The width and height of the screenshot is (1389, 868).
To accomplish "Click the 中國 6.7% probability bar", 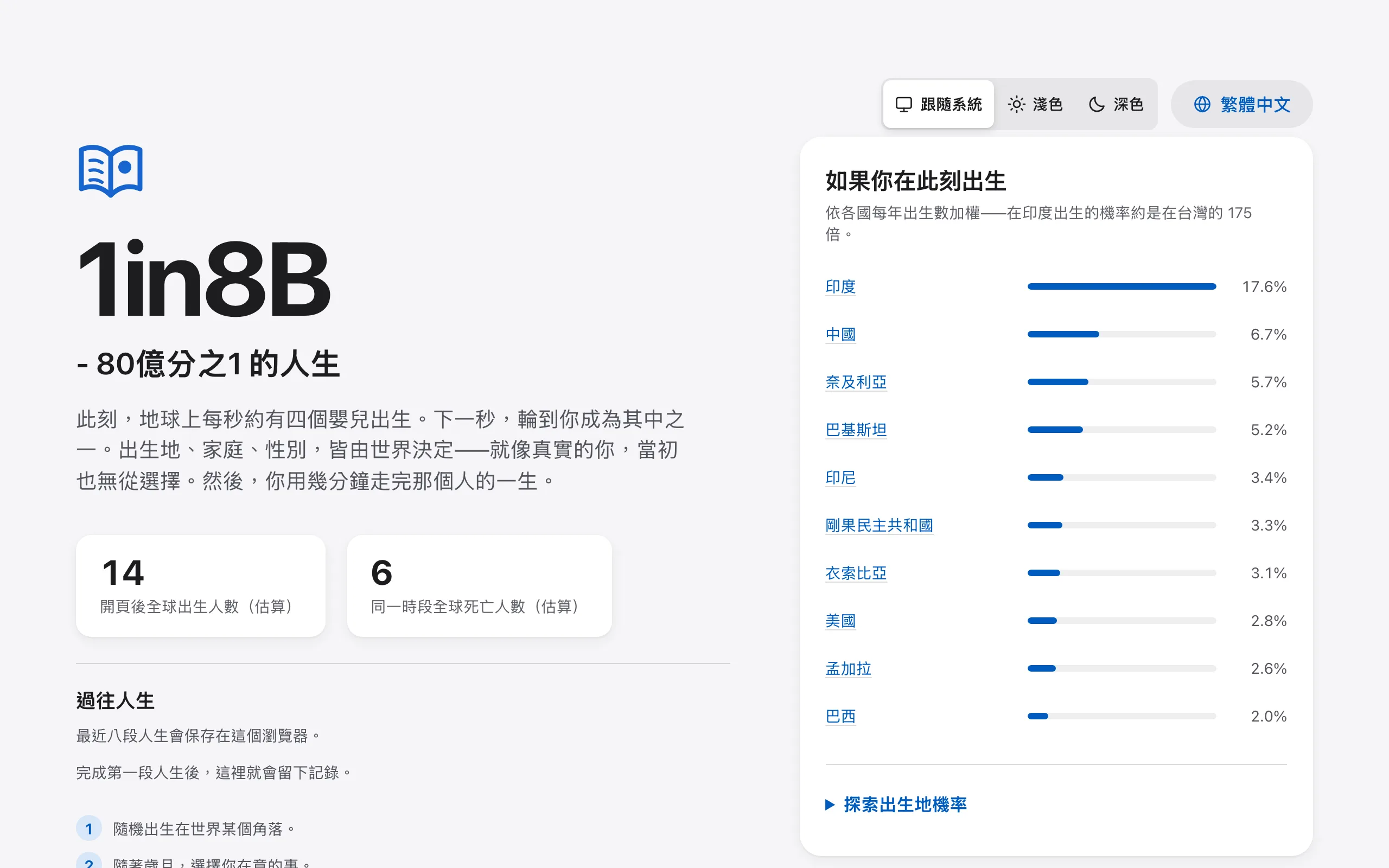I will (x=1122, y=334).
